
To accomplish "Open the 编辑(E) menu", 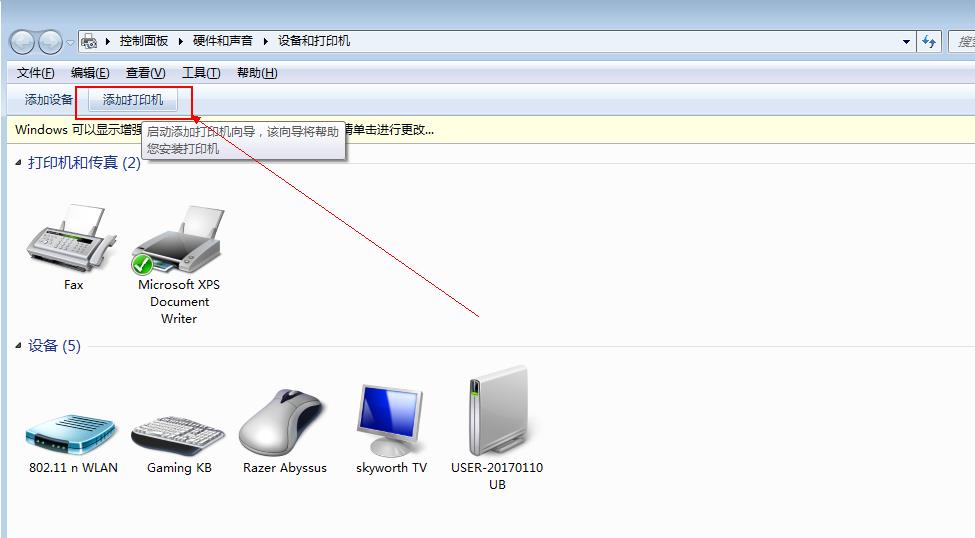I will coord(90,73).
